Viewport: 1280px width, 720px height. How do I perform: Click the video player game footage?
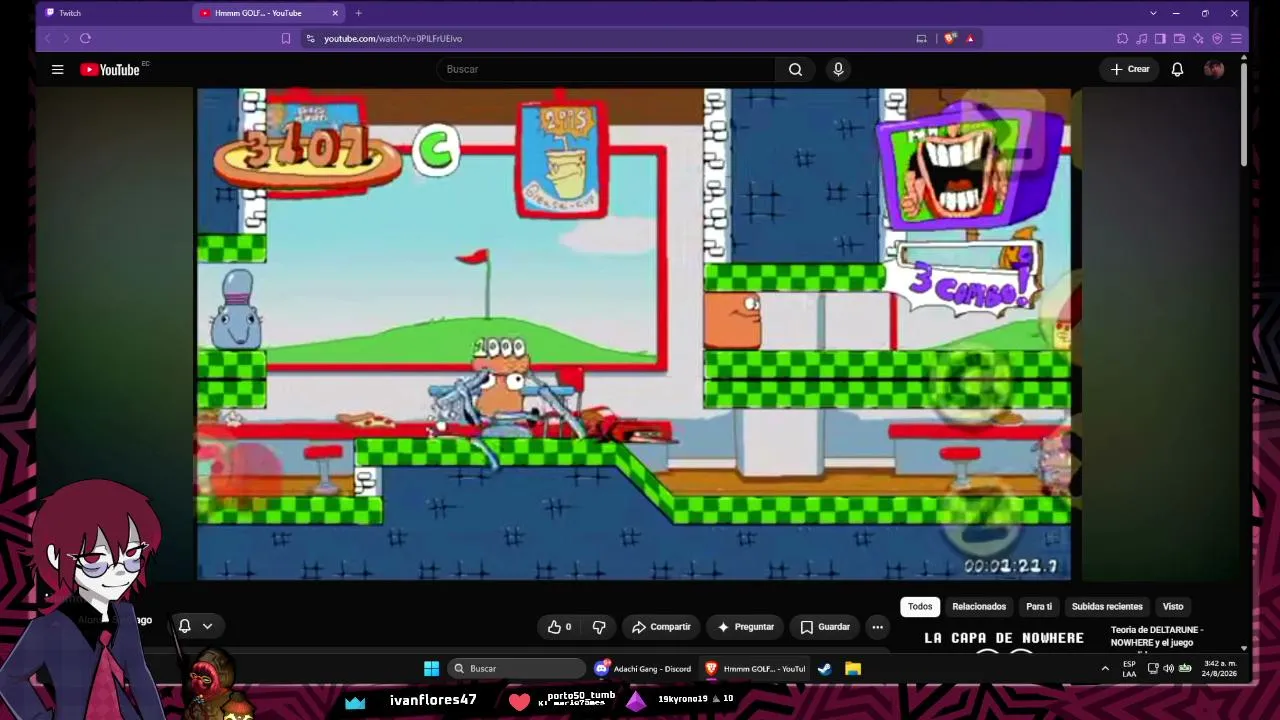(634, 334)
